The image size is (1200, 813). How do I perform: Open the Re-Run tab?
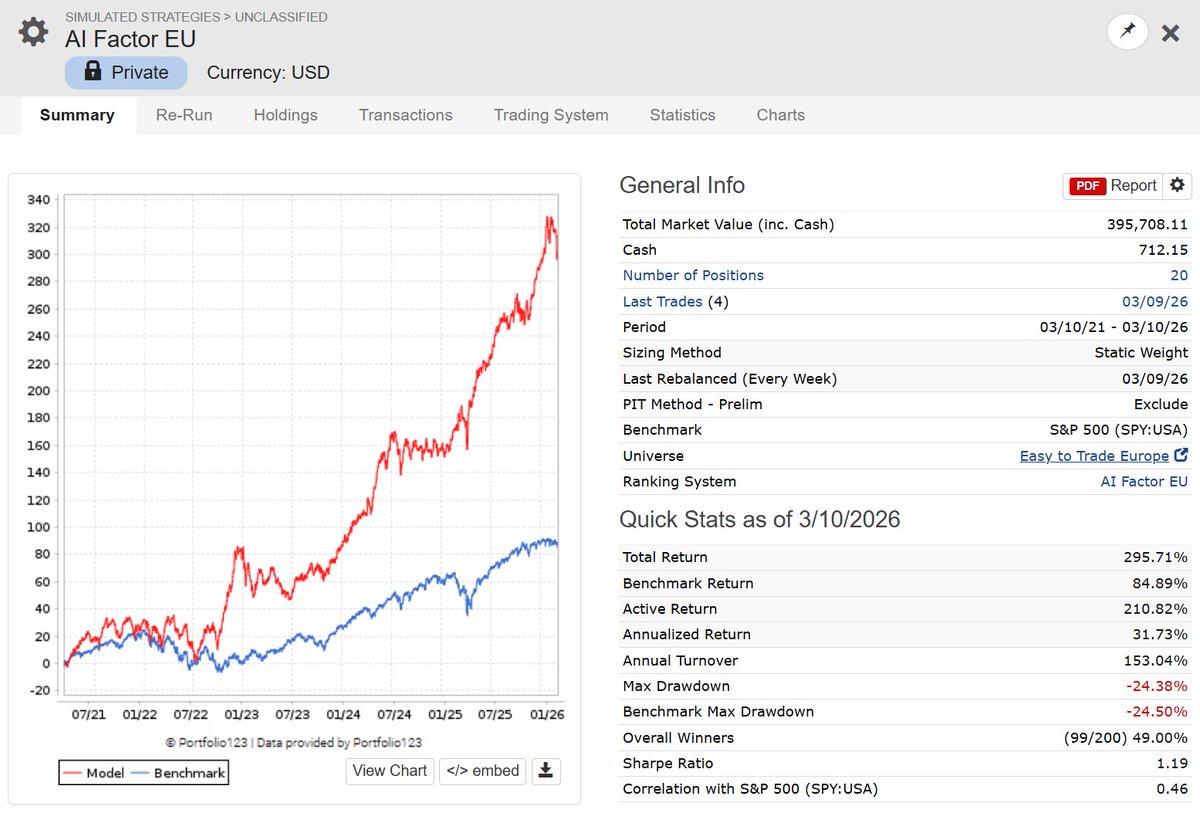point(184,115)
